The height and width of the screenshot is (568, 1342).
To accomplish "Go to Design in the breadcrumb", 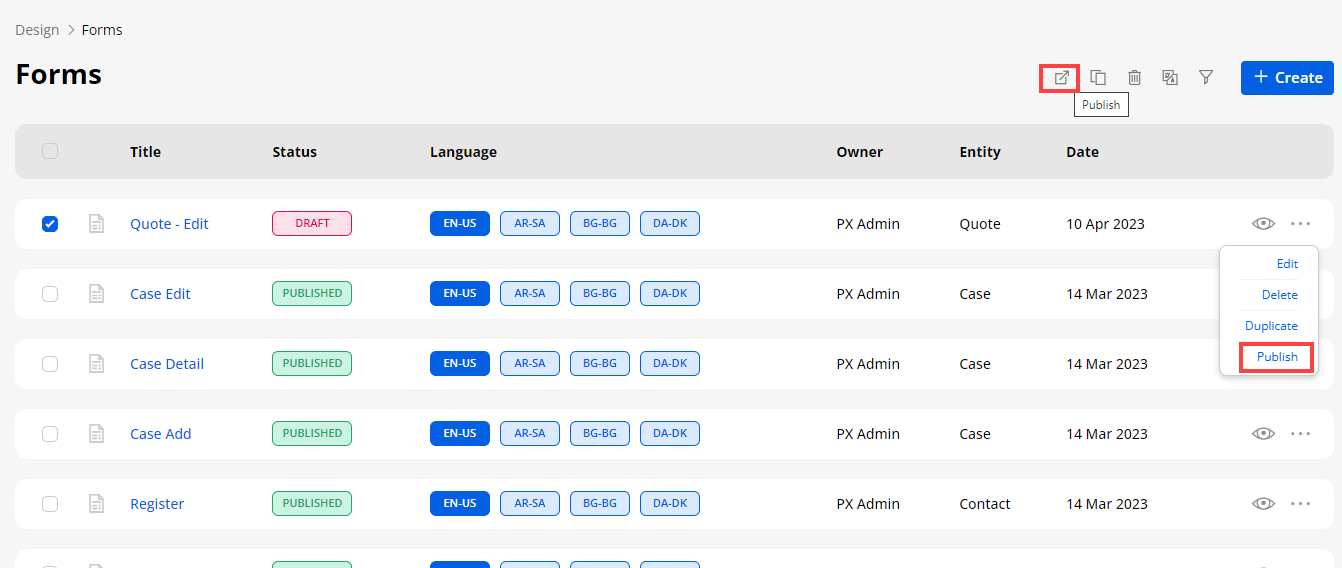I will point(37,30).
